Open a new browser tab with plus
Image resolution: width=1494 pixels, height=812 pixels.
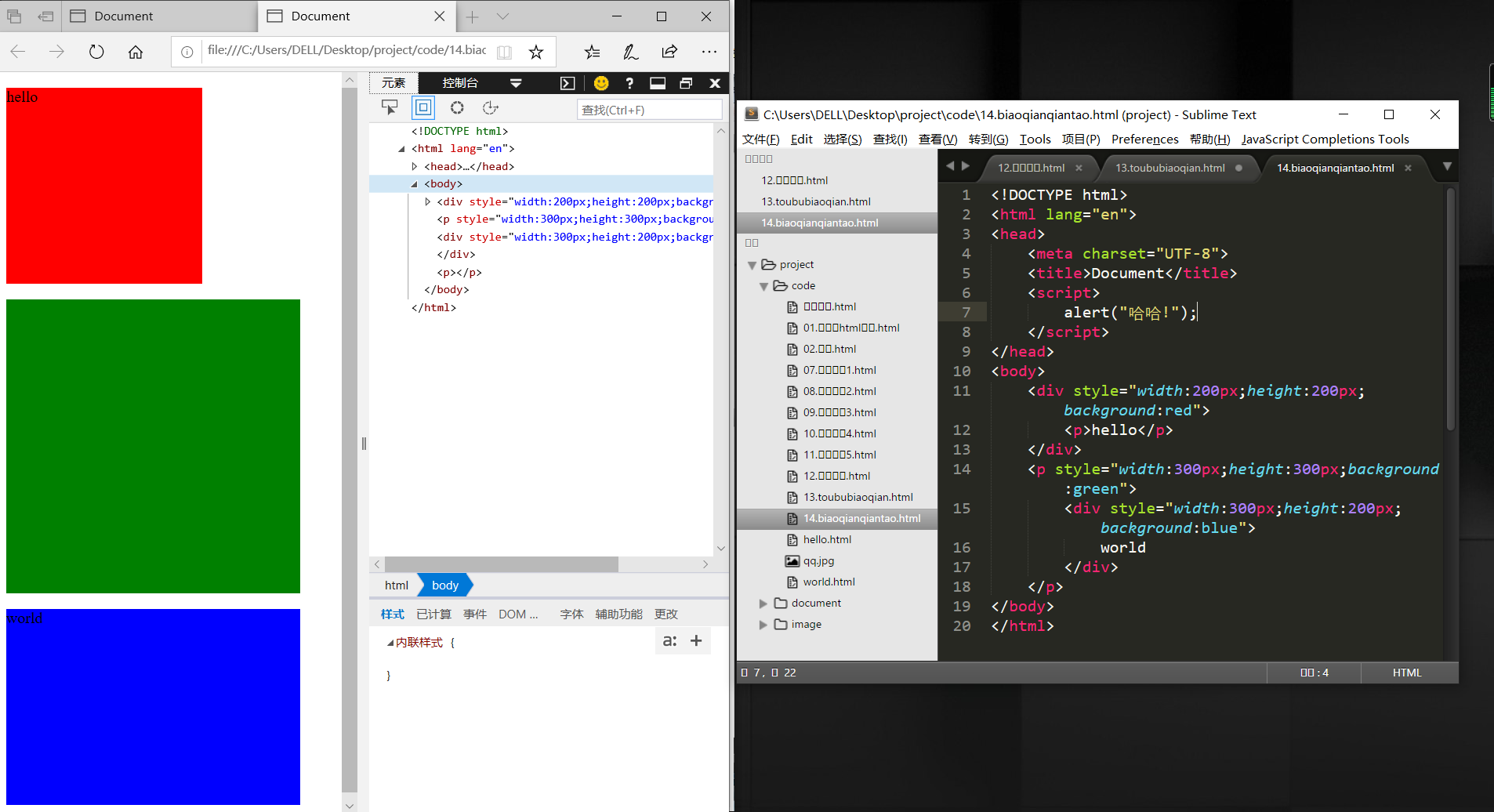click(x=472, y=16)
